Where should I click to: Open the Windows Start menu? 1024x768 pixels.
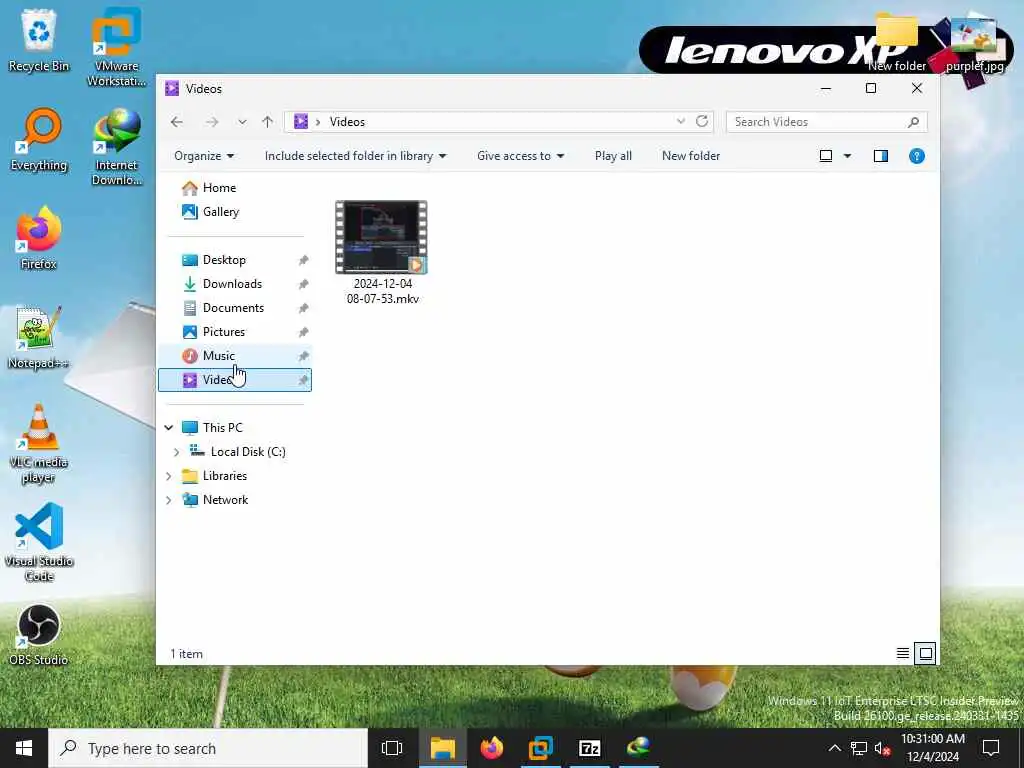tap(24, 748)
